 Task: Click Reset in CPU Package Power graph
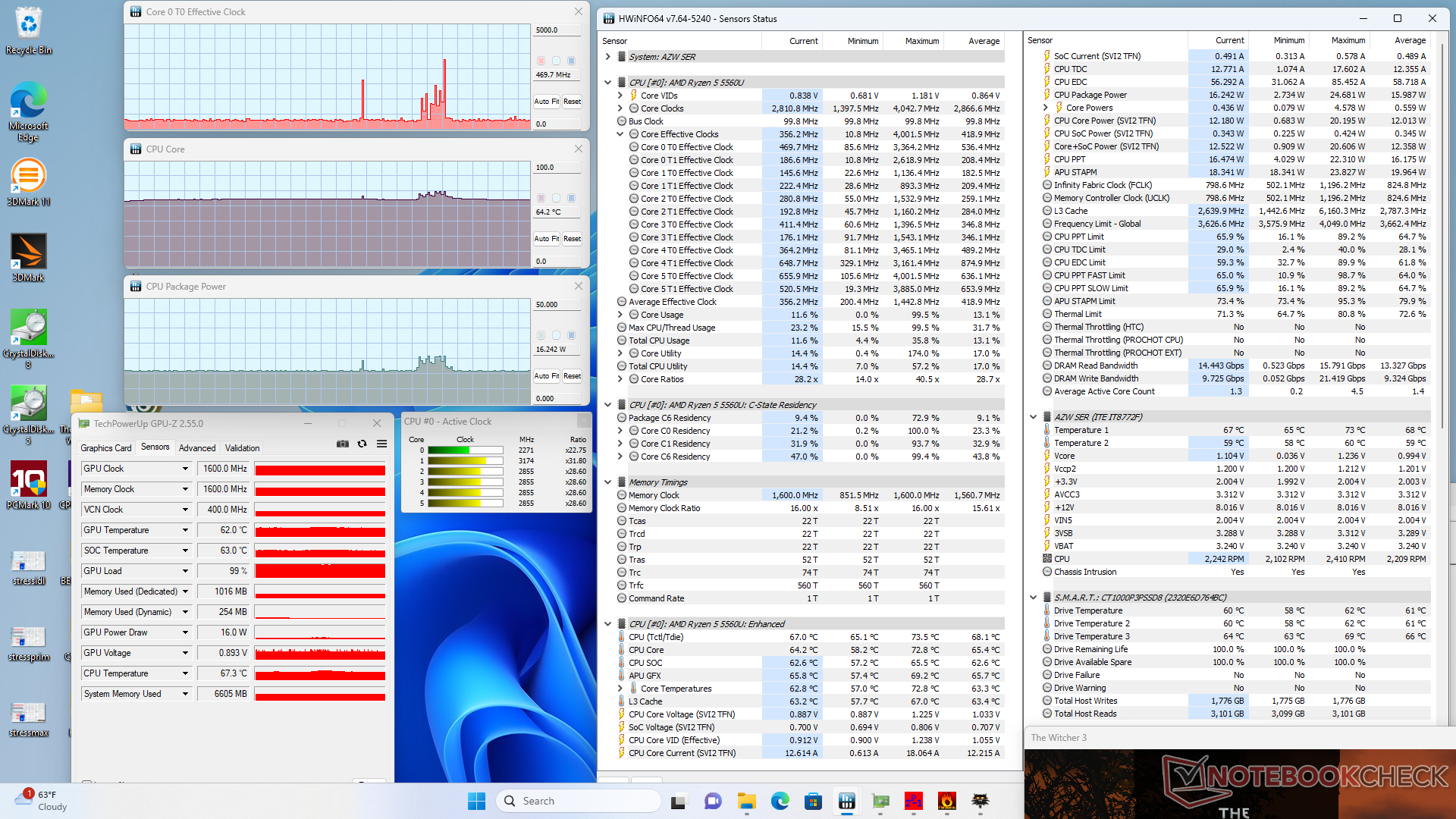pyautogui.click(x=572, y=376)
